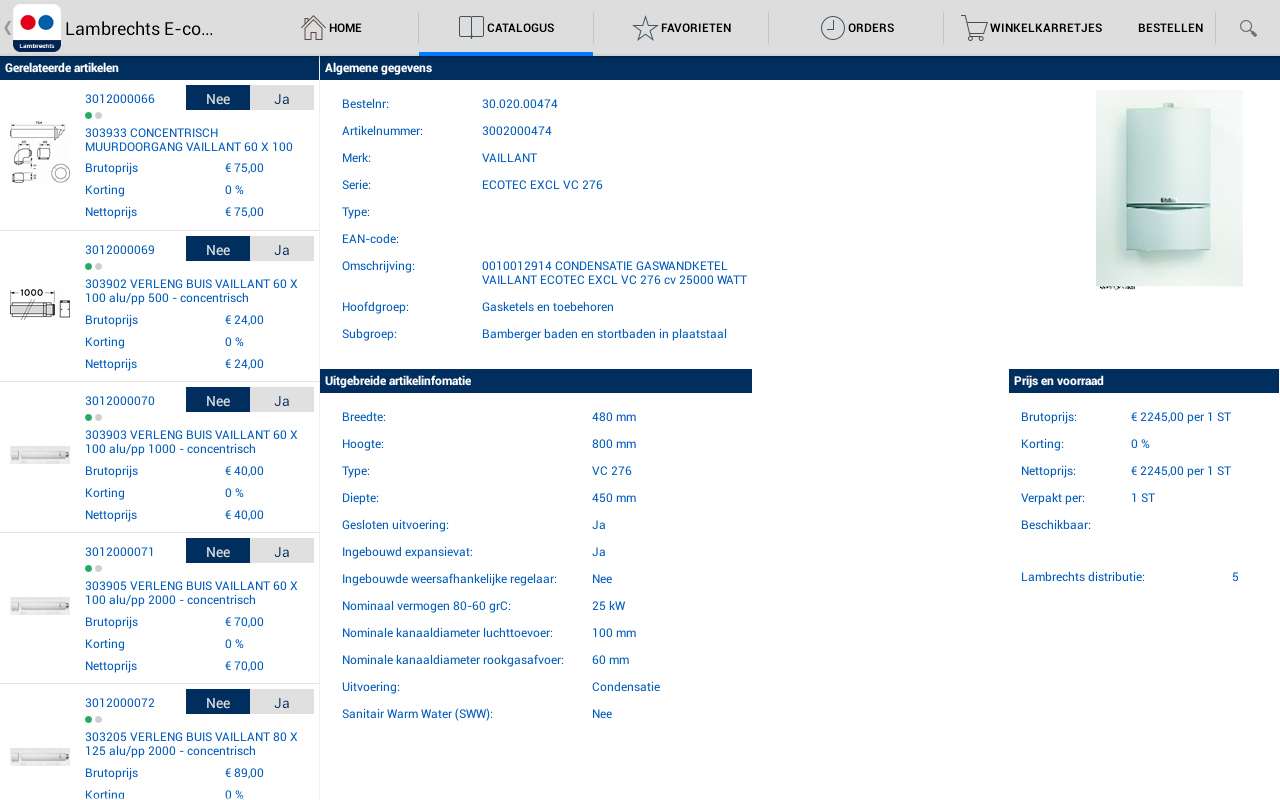Click the 303903 Verleng Buis 1000 description
This screenshot has height=800, width=1280.
pyautogui.click(x=191, y=441)
